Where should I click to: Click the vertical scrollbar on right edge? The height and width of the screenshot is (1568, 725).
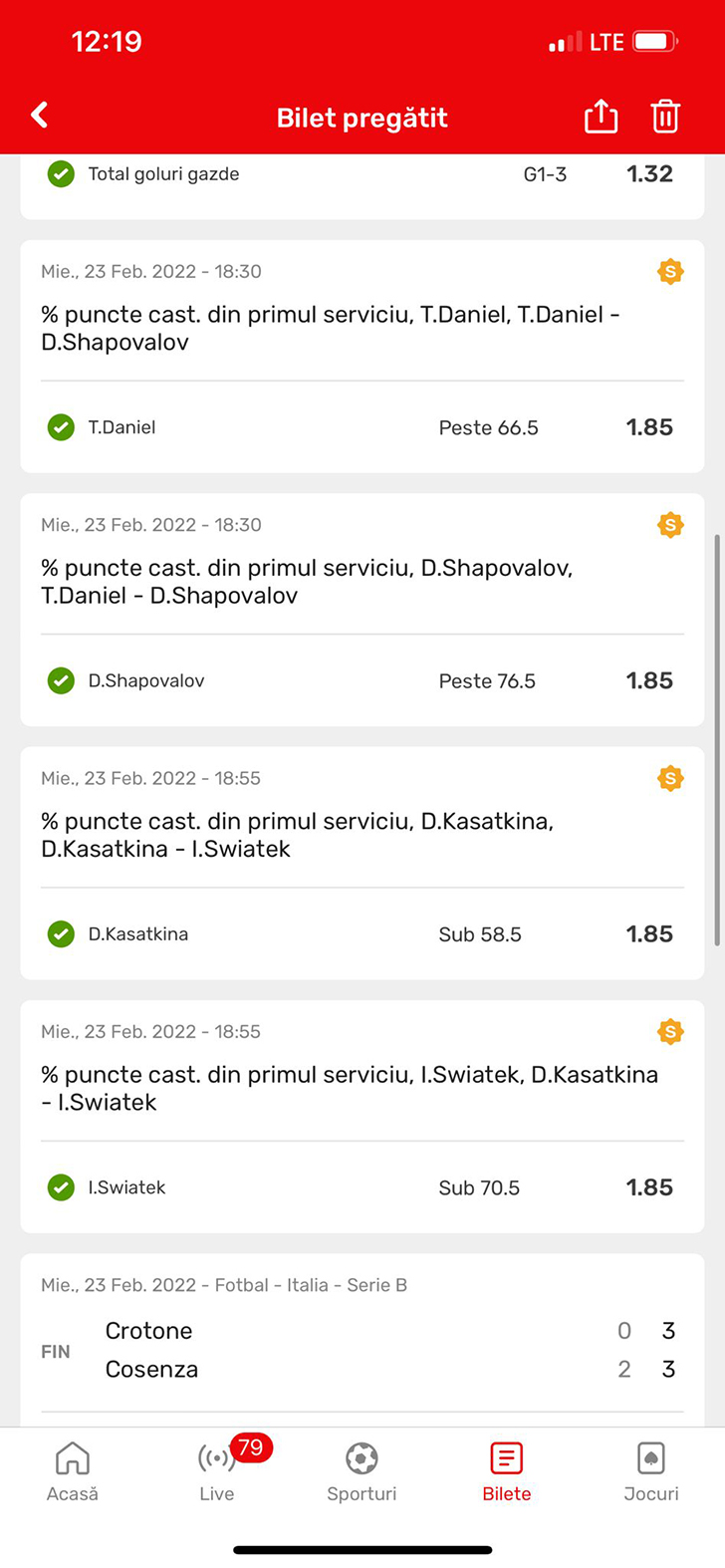pyautogui.click(x=718, y=739)
